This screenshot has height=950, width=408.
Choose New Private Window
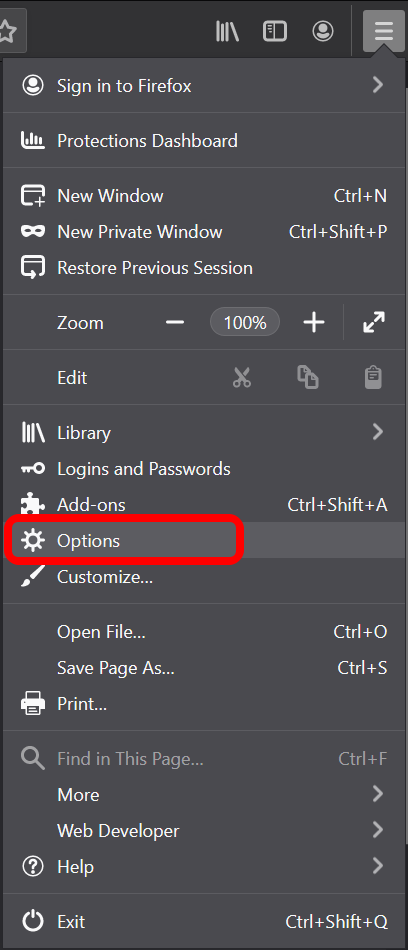[204, 231]
